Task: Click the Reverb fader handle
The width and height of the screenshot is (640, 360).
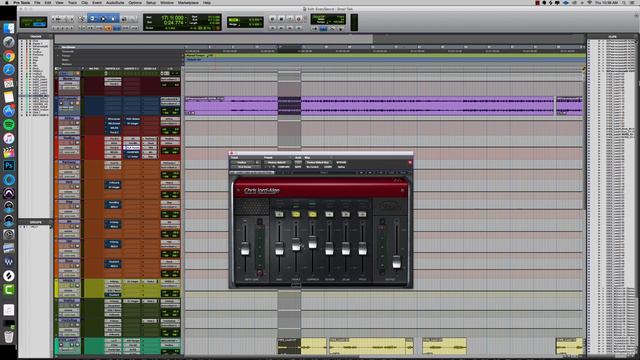Action: tap(329, 249)
